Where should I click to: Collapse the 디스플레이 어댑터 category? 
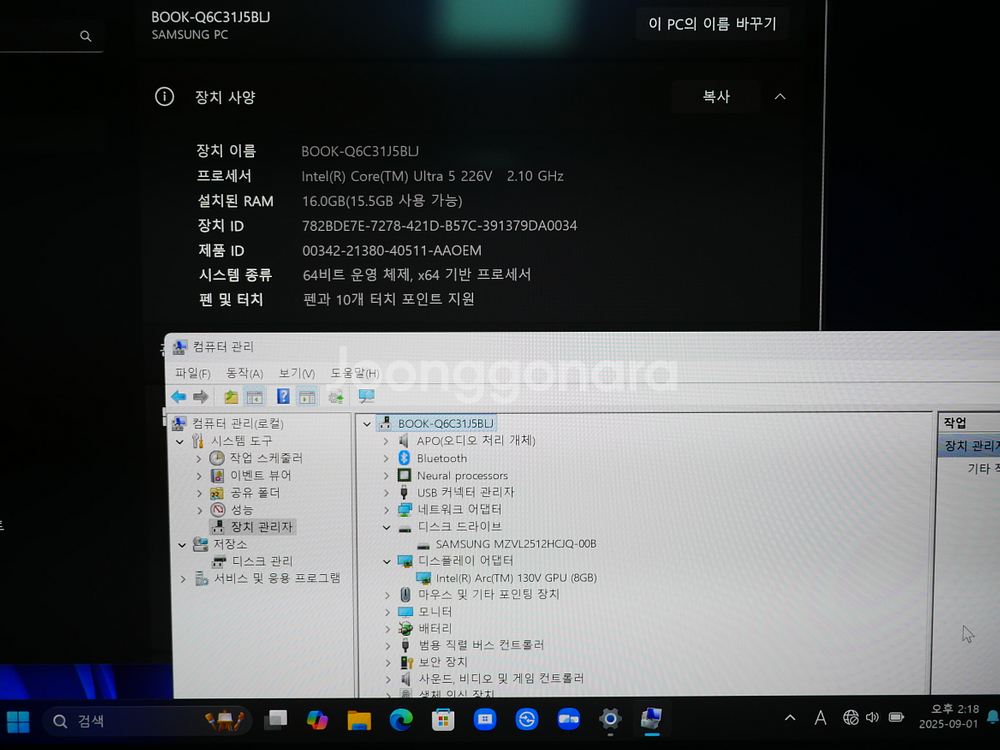(x=386, y=561)
